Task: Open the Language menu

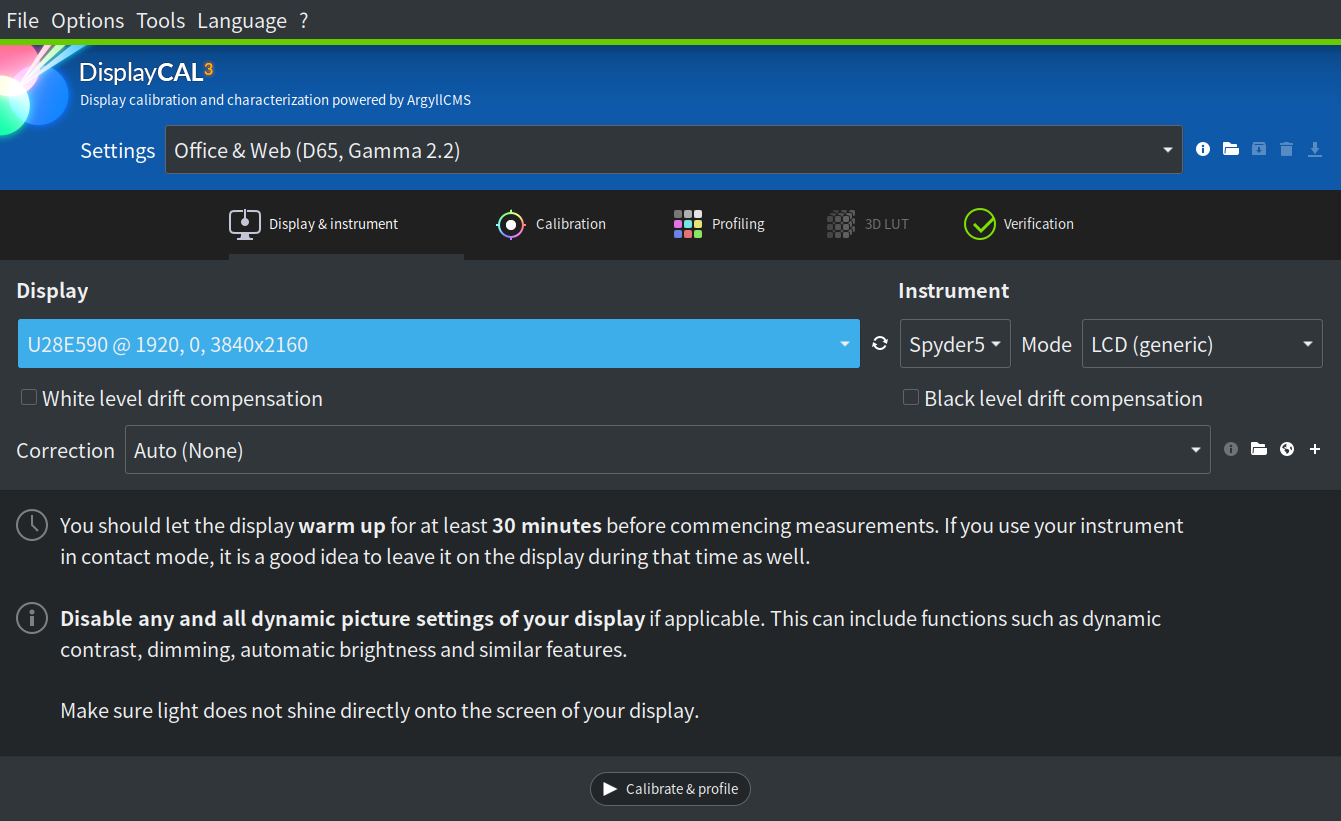Action: point(241,20)
